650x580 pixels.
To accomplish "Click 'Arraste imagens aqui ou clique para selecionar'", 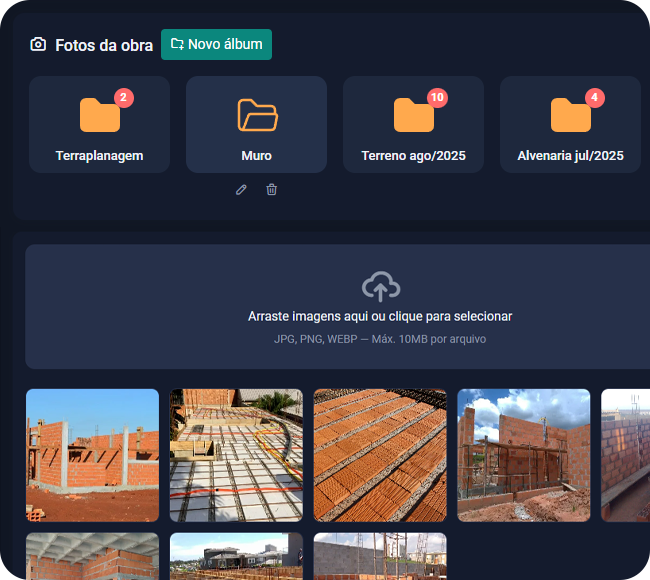I will 380,316.
